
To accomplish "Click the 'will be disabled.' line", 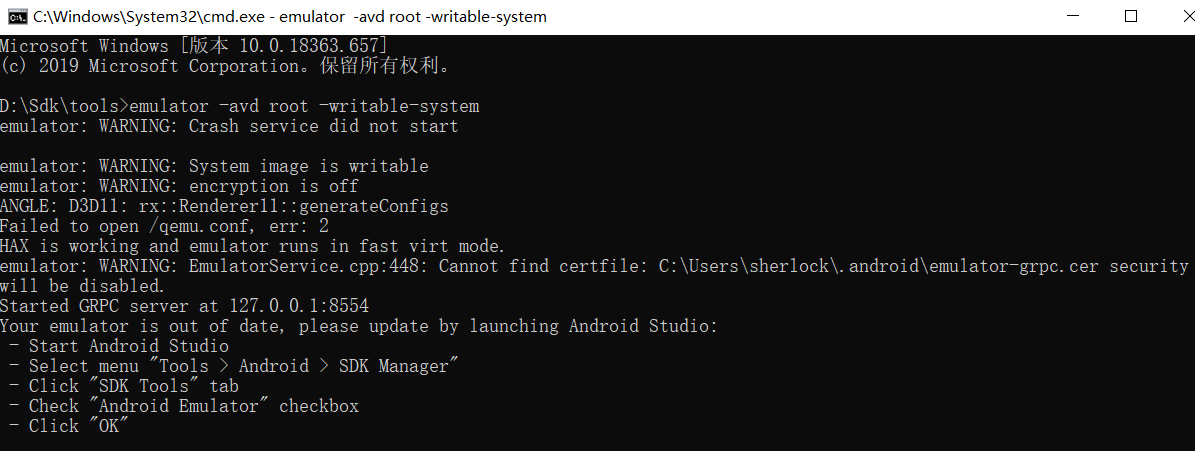I will pyautogui.click(x=82, y=286).
